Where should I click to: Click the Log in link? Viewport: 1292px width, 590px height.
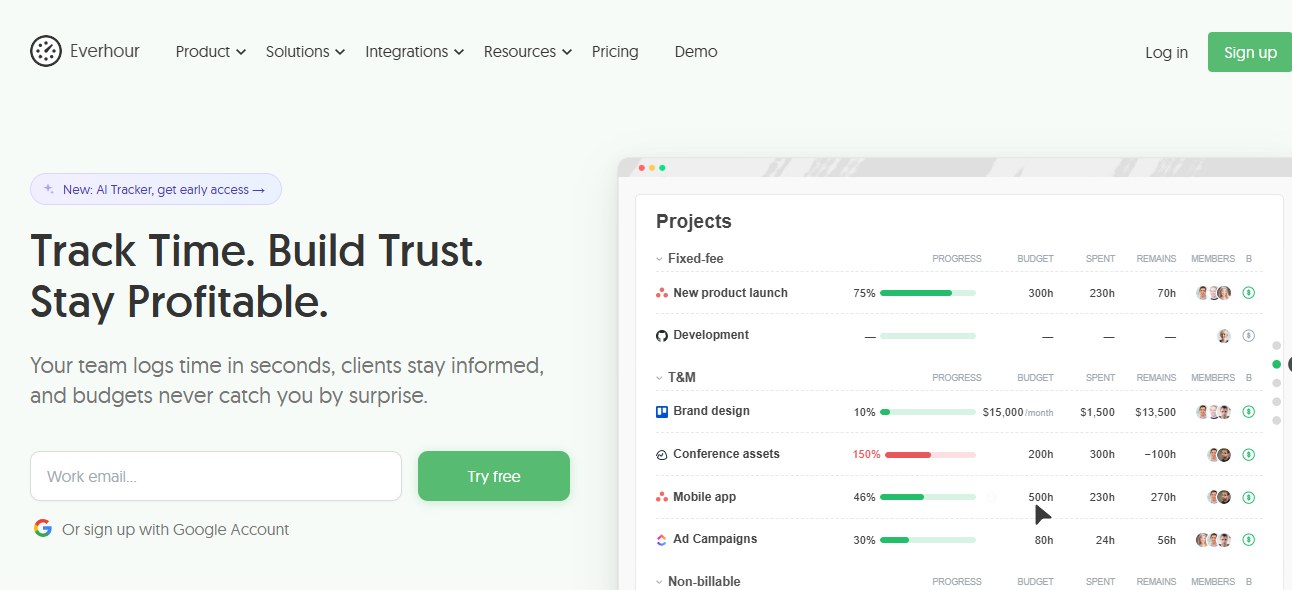[x=1166, y=52]
